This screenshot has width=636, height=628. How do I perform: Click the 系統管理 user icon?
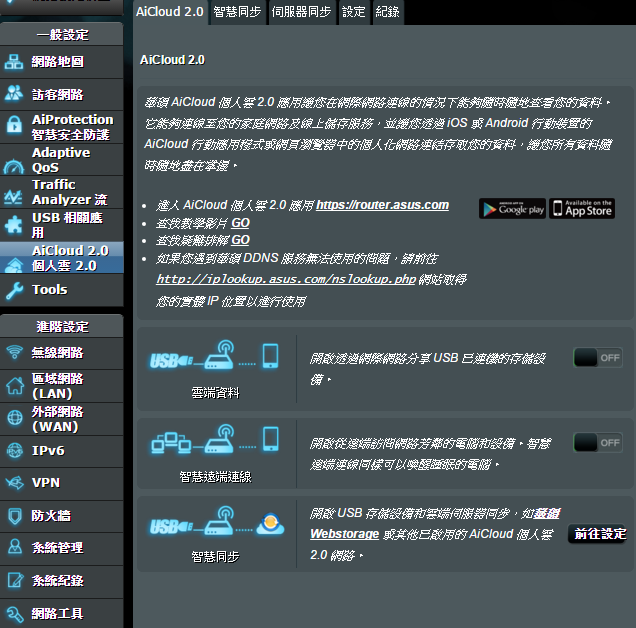tap(15, 547)
